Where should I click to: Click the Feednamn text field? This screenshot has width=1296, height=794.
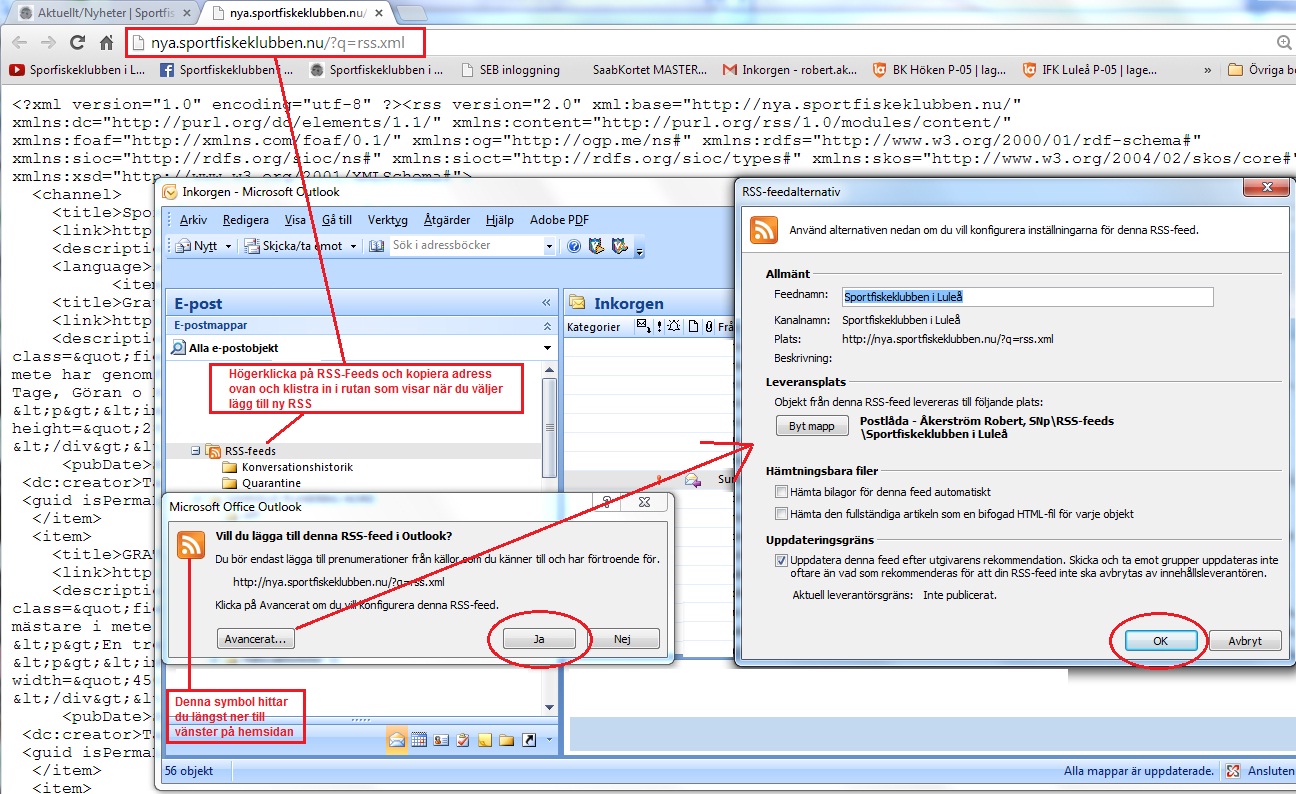coord(1027,296)
